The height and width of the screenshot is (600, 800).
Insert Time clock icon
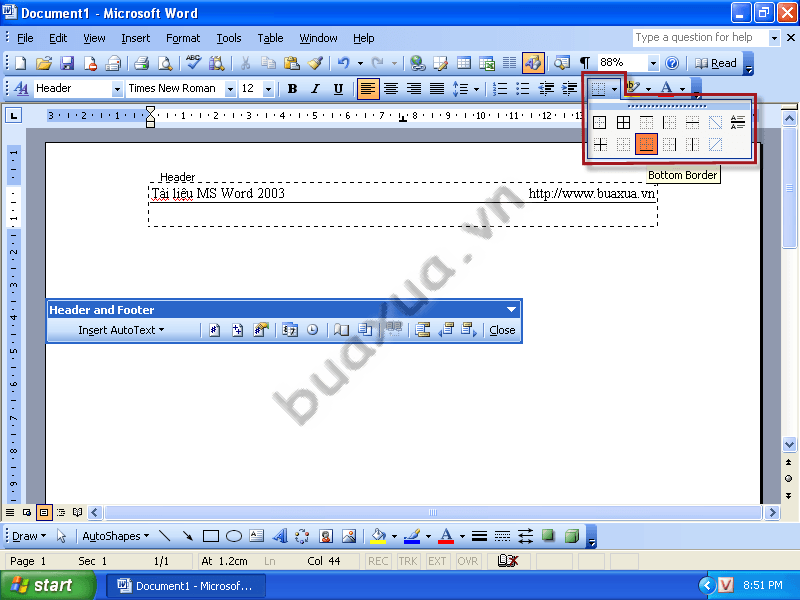point(313,330)
